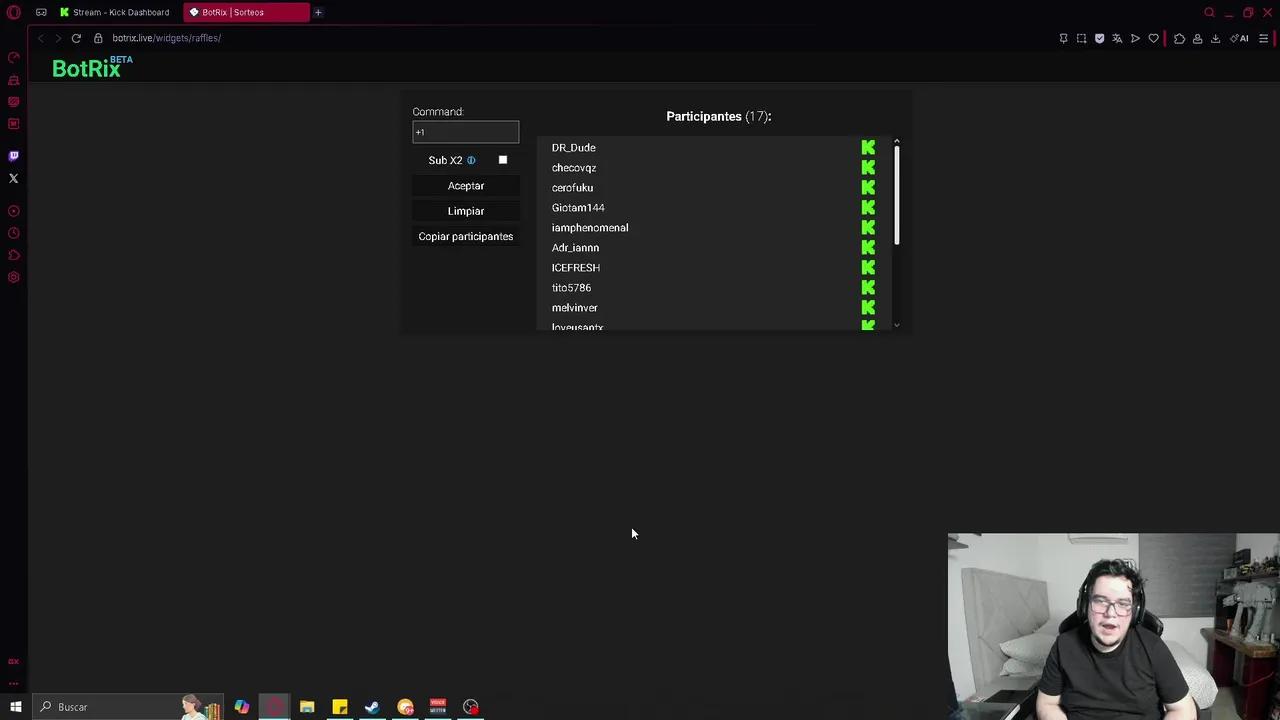The image size is (1280, 720).
Task: Click the Kick icon next to checovqz
Action: click(868, 167)
